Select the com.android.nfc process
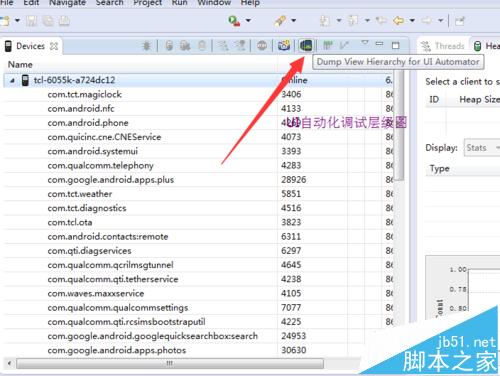 pyautogui.click(x=81, y=109)
